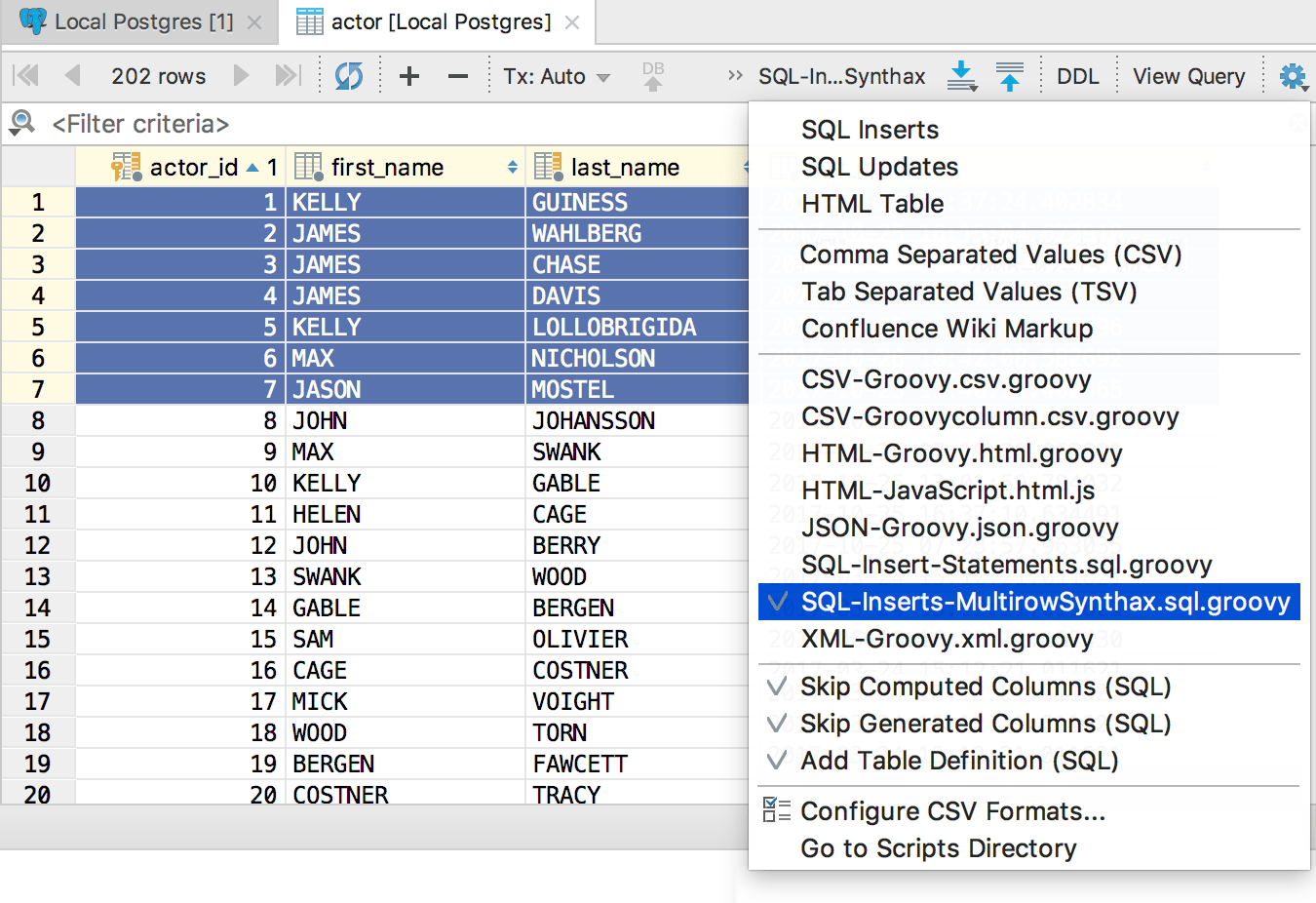Go to the first page of rows
This screenshot has width=1316, height=903.
[26, 75]
